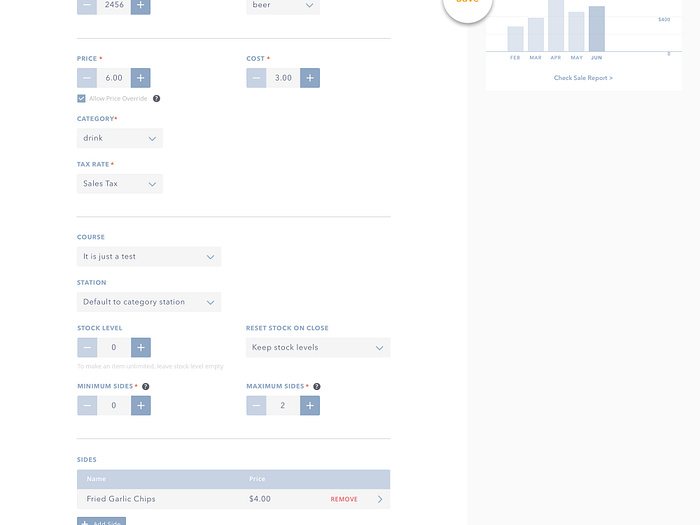Click the Cost field showing 3.00

[x=283, y=78]
